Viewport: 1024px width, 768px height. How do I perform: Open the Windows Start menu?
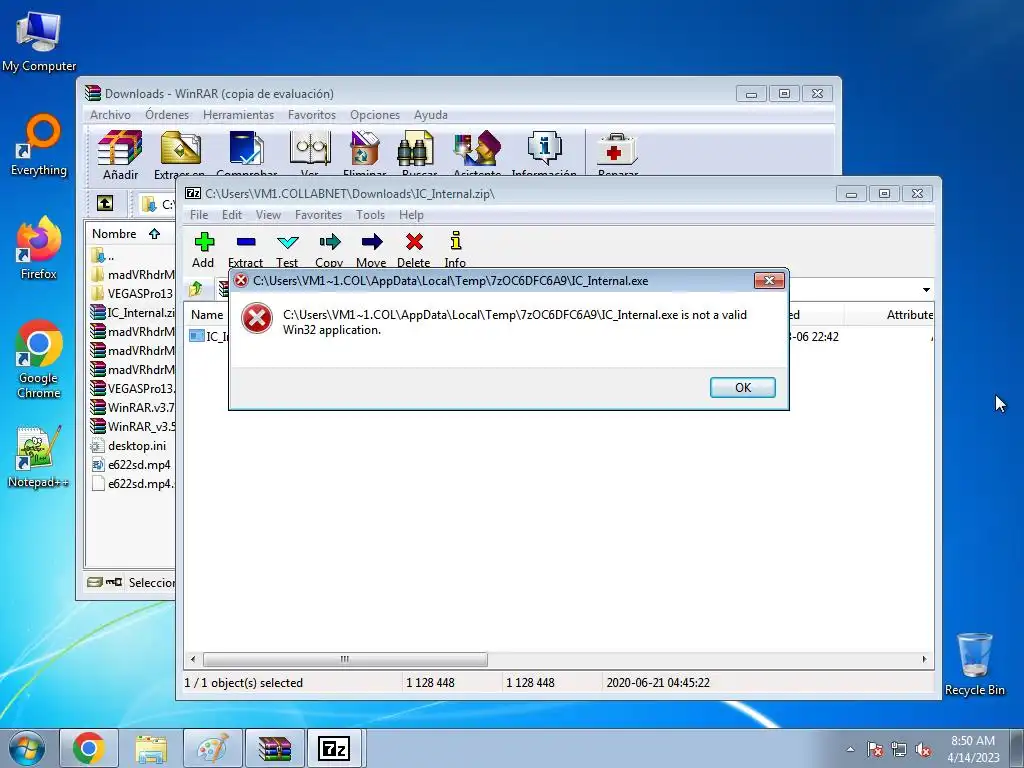27,748
